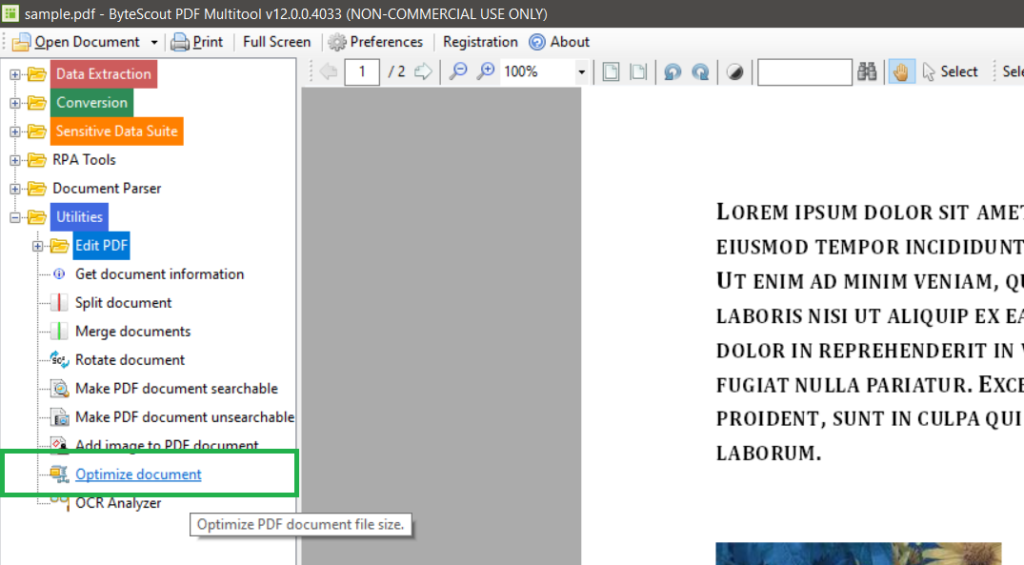Activate the Select cursor tool

[x=949, y=72]
